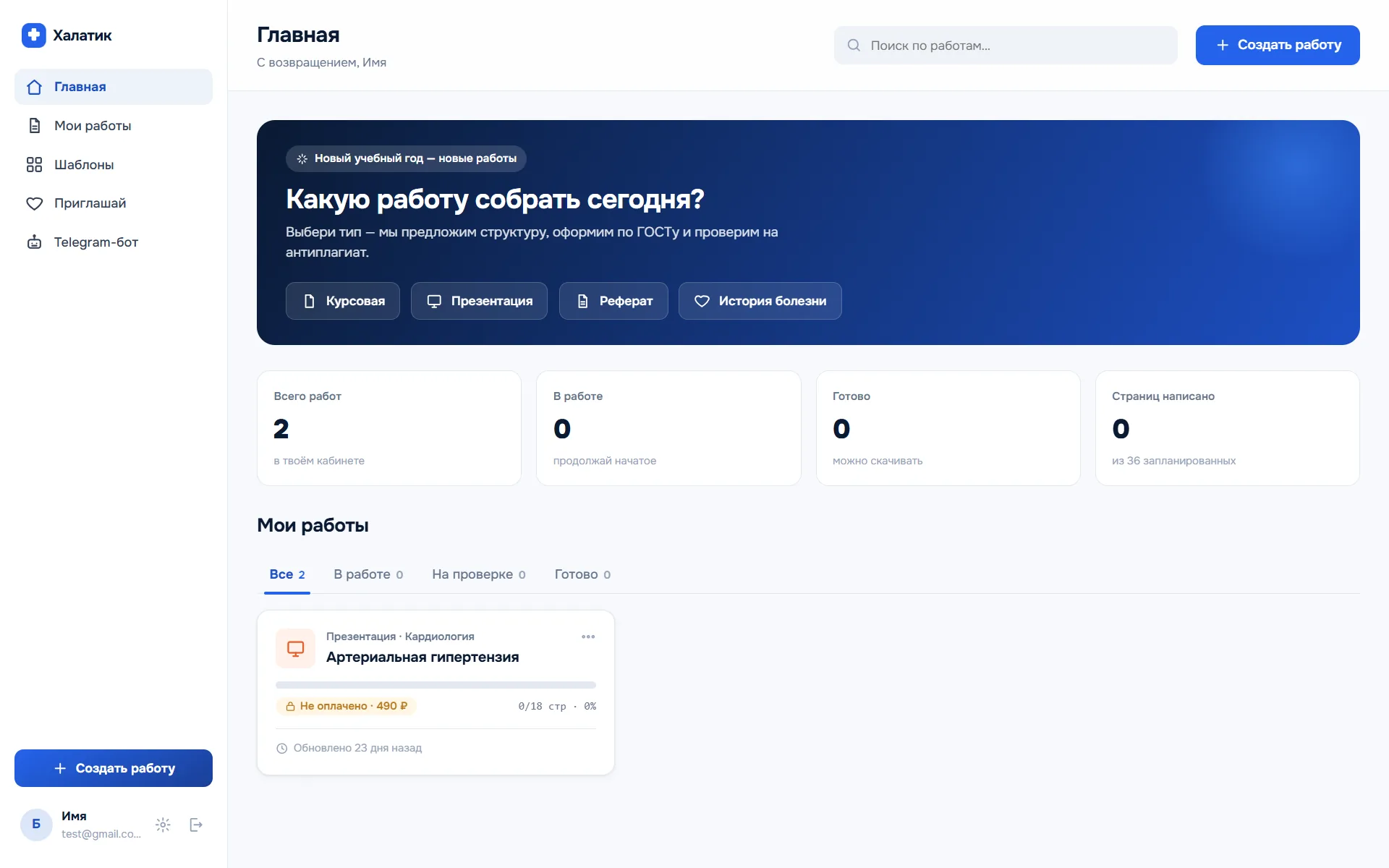Click the heart icon on История болезни button
This screenshot has height=868, width=1389.
702,302
